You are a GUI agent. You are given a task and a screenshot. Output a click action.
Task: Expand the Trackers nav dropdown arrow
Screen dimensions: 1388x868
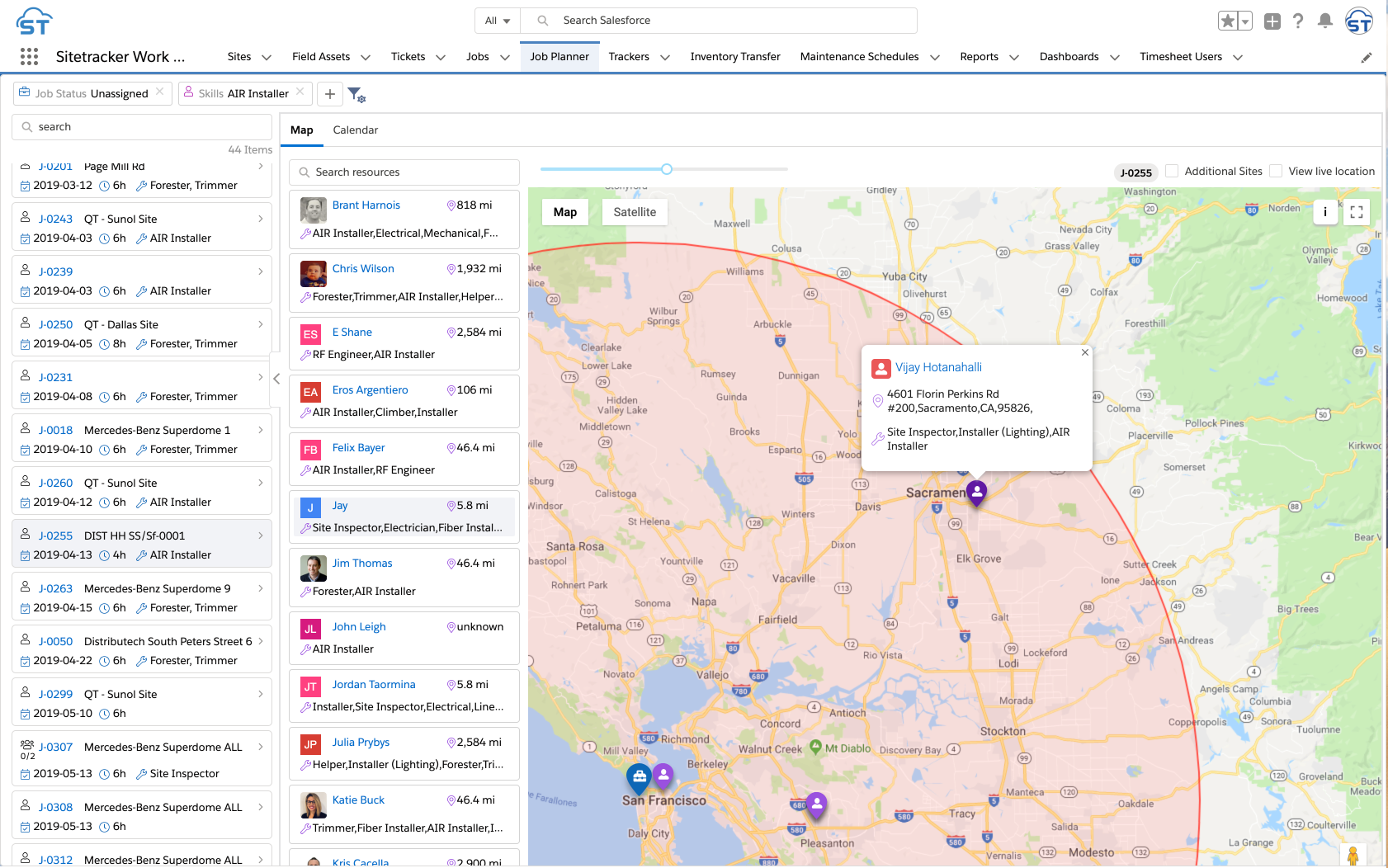click(665, 58)
